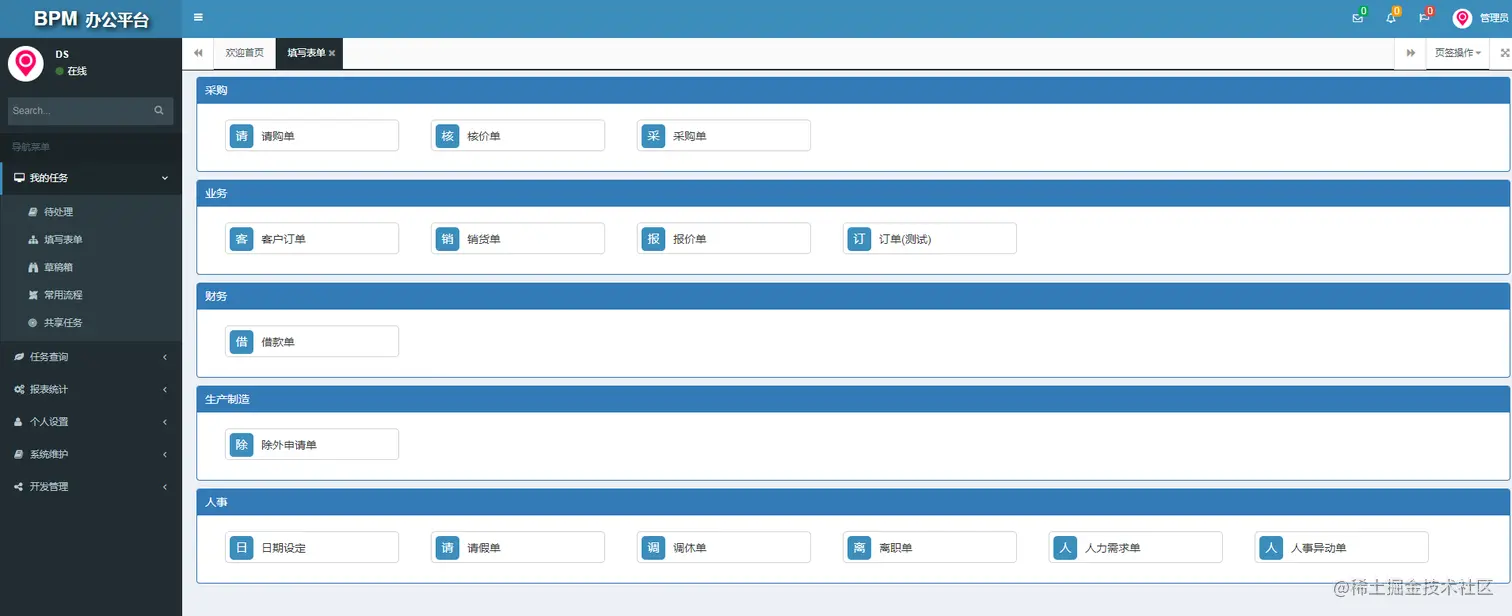Expand the 报表统计 menu
1512x616 pixels.
pos(91,389)
